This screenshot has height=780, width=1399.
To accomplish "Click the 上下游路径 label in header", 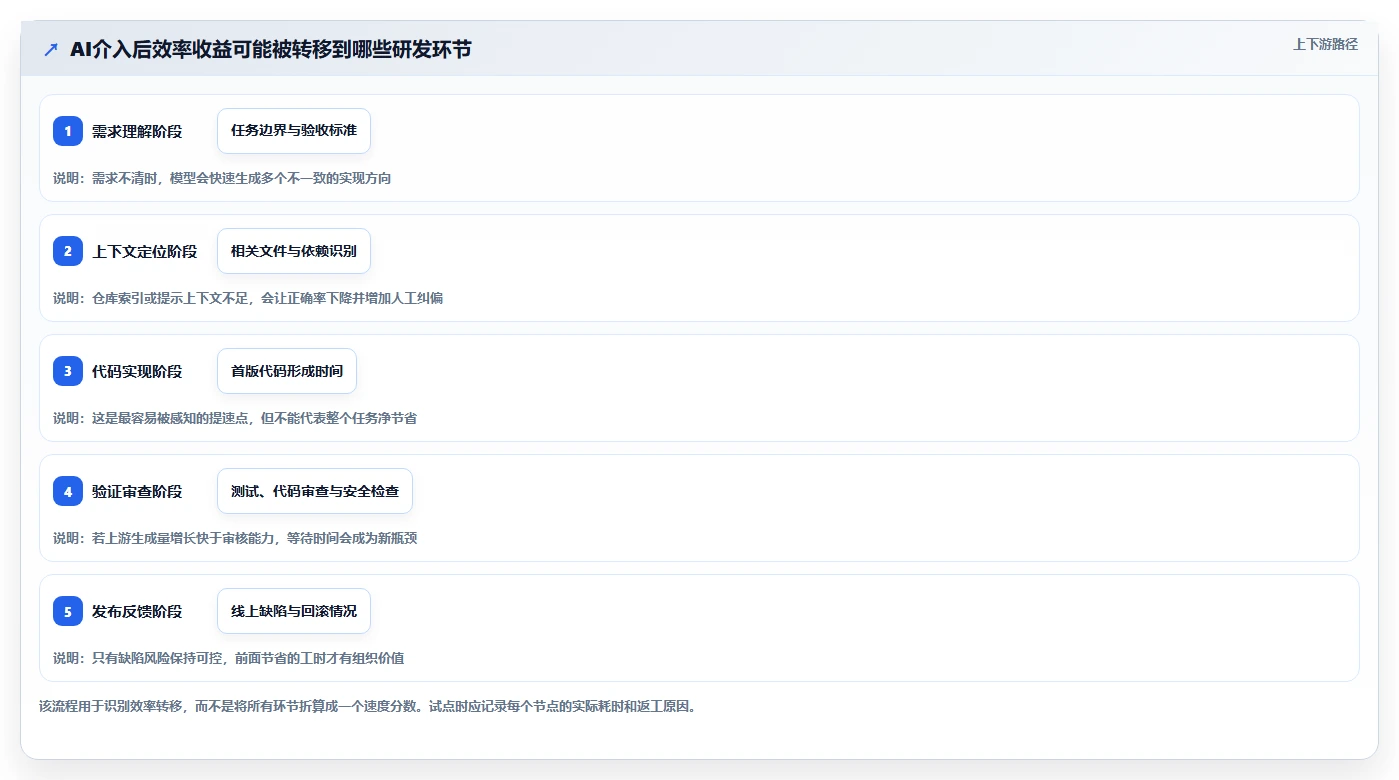I will pyautogui.click(x=1325, y=44).
